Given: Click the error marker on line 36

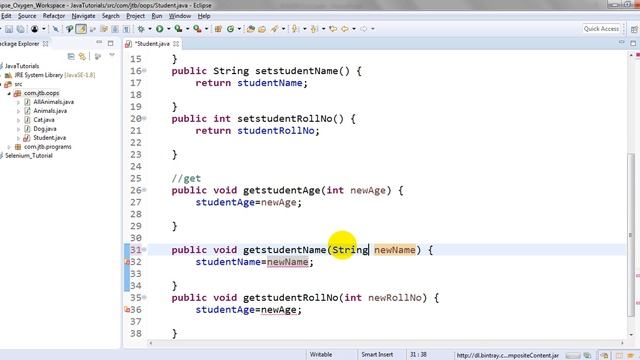Looking at the screenshot, I should point(127,310).
